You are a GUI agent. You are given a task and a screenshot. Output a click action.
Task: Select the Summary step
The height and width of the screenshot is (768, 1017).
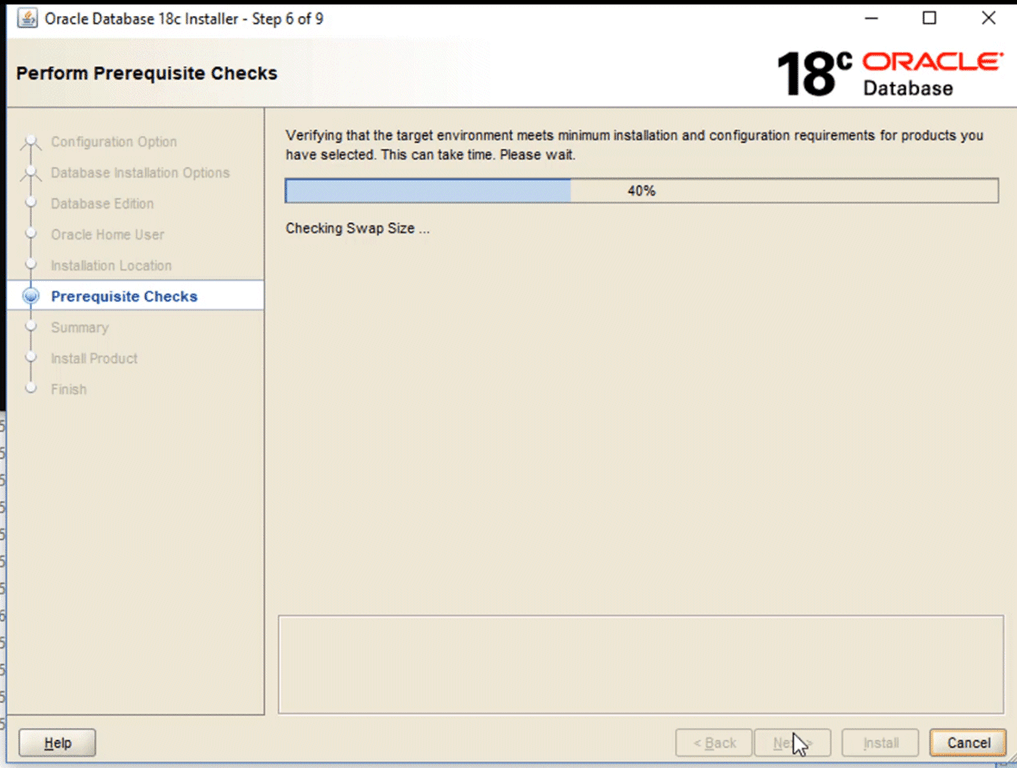80,328
